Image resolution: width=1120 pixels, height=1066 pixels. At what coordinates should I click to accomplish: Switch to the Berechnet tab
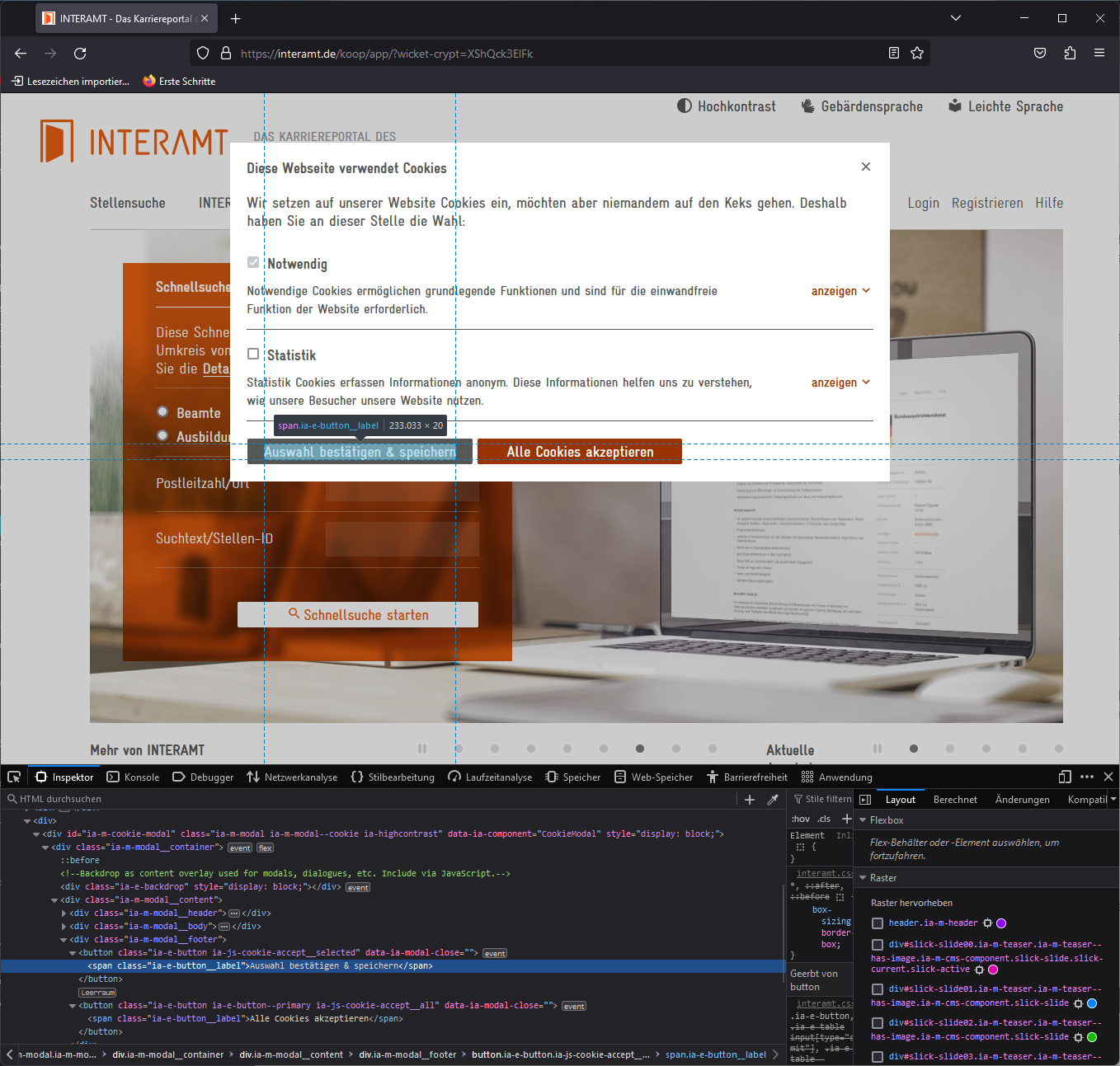[x=955, y=799]
